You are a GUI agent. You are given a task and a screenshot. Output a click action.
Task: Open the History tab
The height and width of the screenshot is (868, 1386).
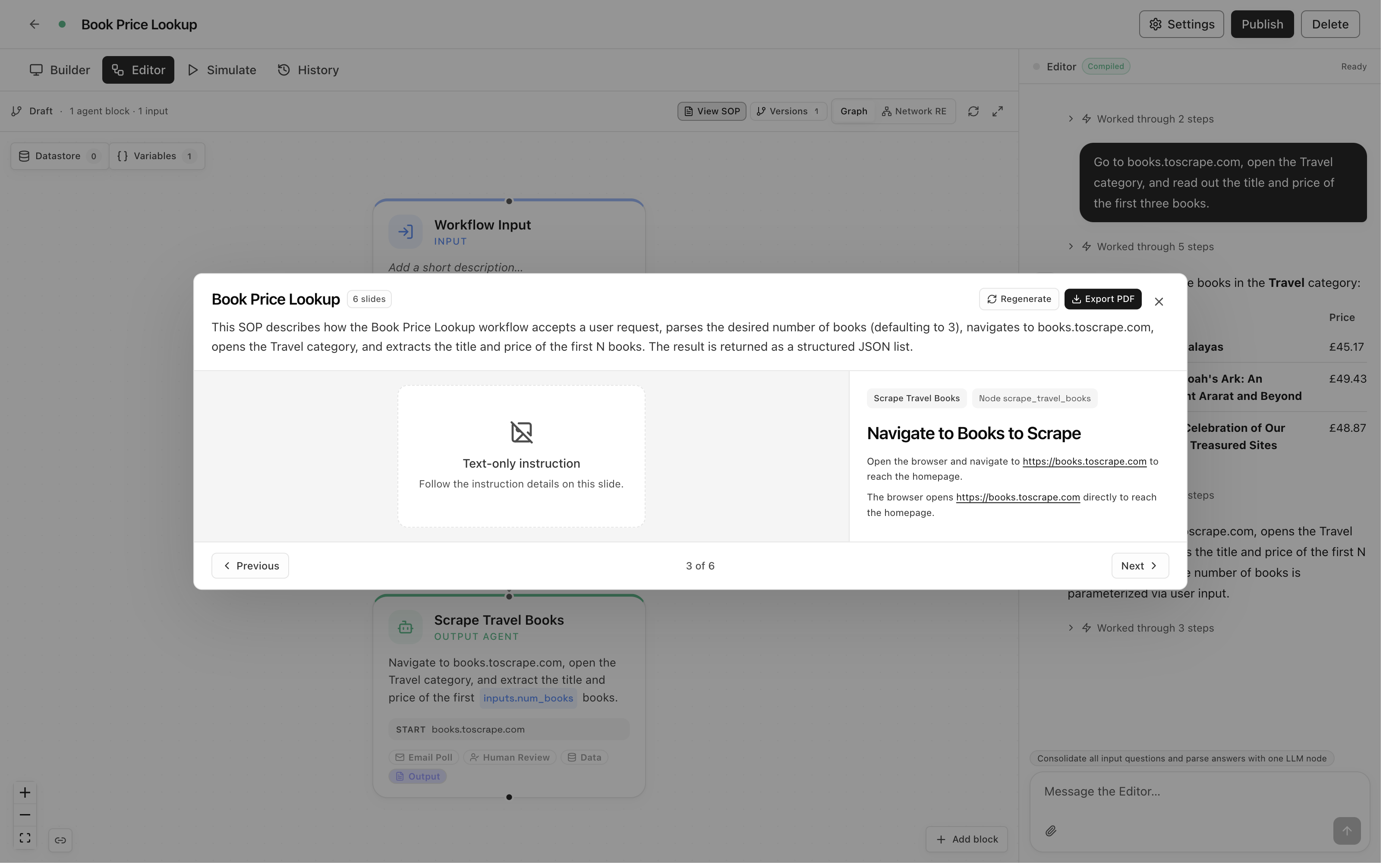309,70
